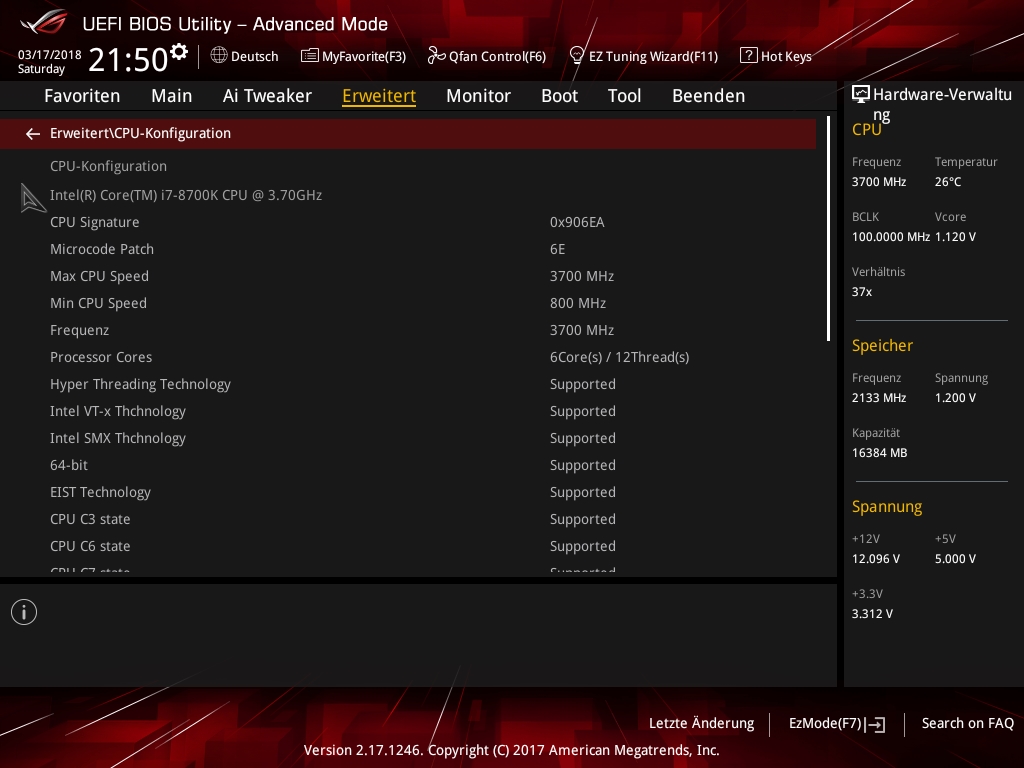Select the Erweitert tab
The width and height of the screenshot is (1024, 768).
tap(379, 96)
